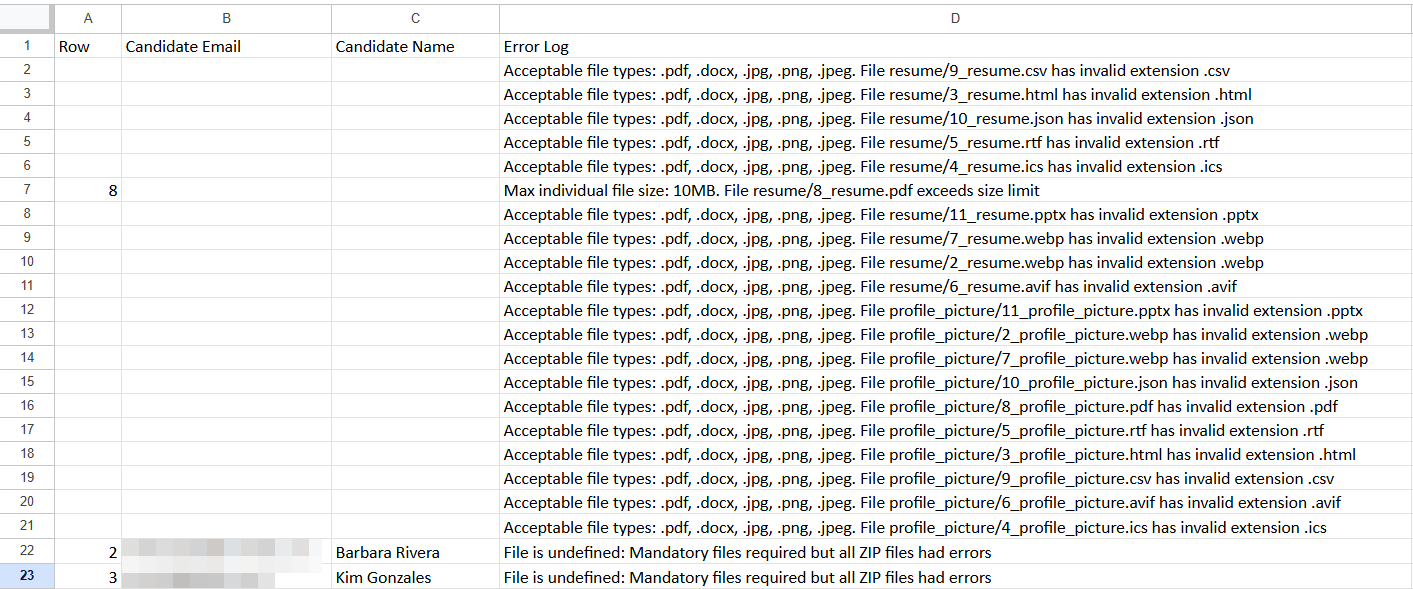Select the 11_profile_picture.pptx error cell
The height and width of the screenshot is (589, 1413).
[955, 311]
